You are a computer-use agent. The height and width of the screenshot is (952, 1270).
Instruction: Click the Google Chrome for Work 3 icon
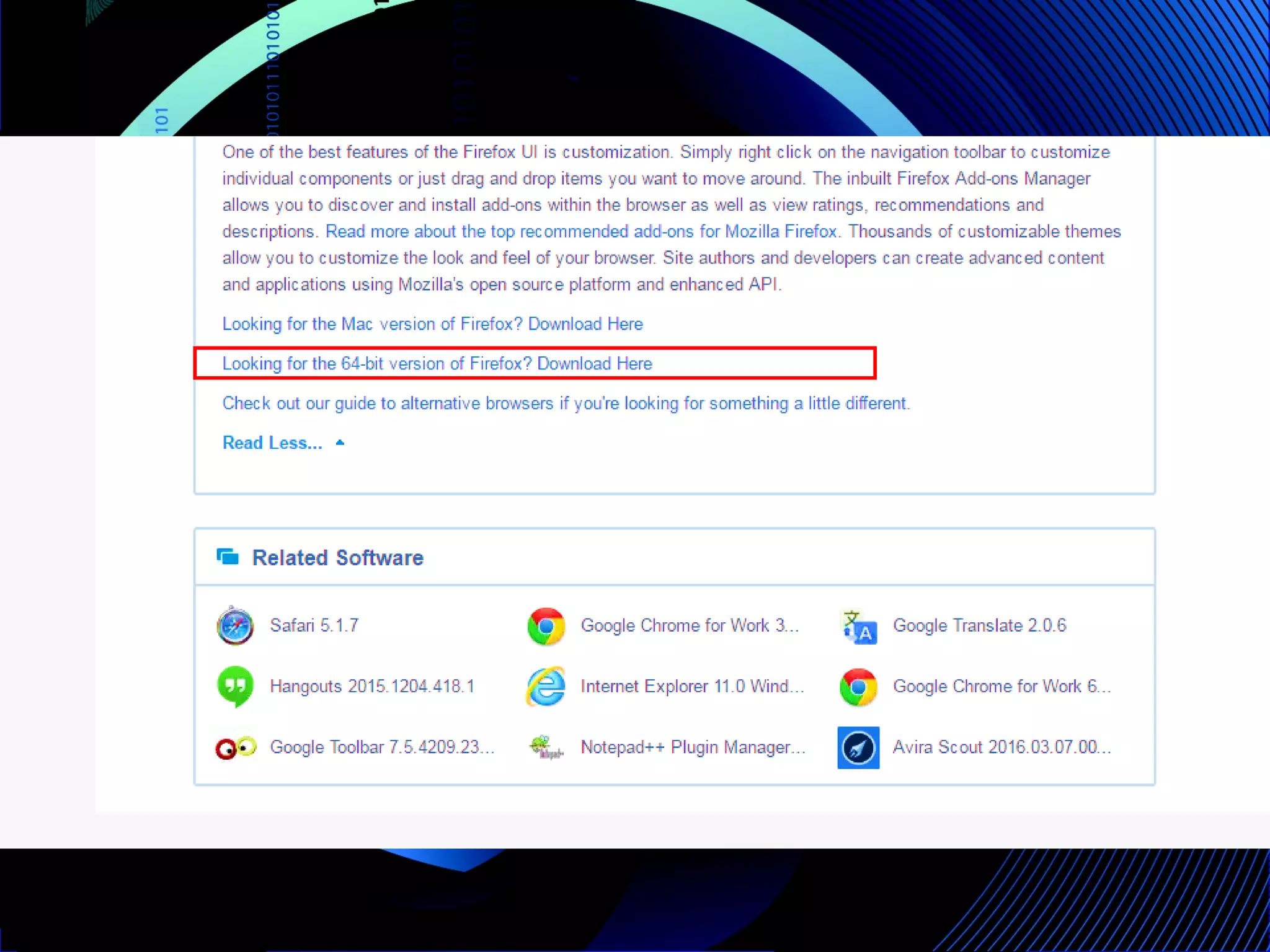pyautogui.click(x=546, y=626)
